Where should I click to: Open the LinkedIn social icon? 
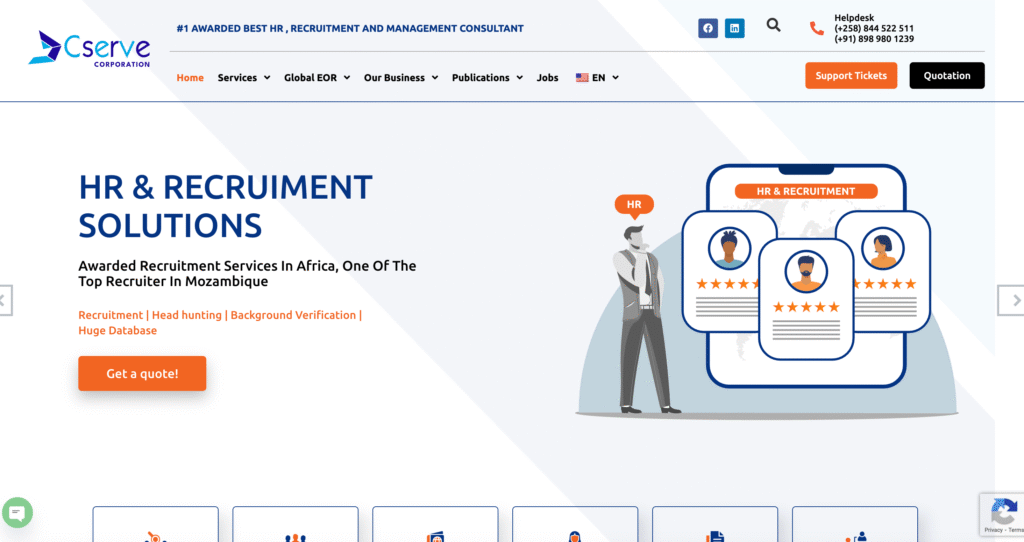click(x=735, y=28)
